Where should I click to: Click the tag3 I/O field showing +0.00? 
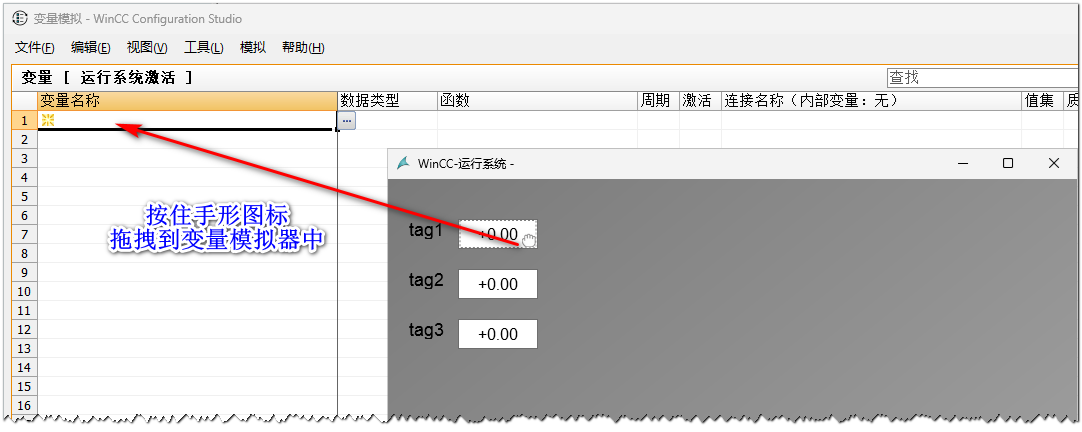[498, 334]
